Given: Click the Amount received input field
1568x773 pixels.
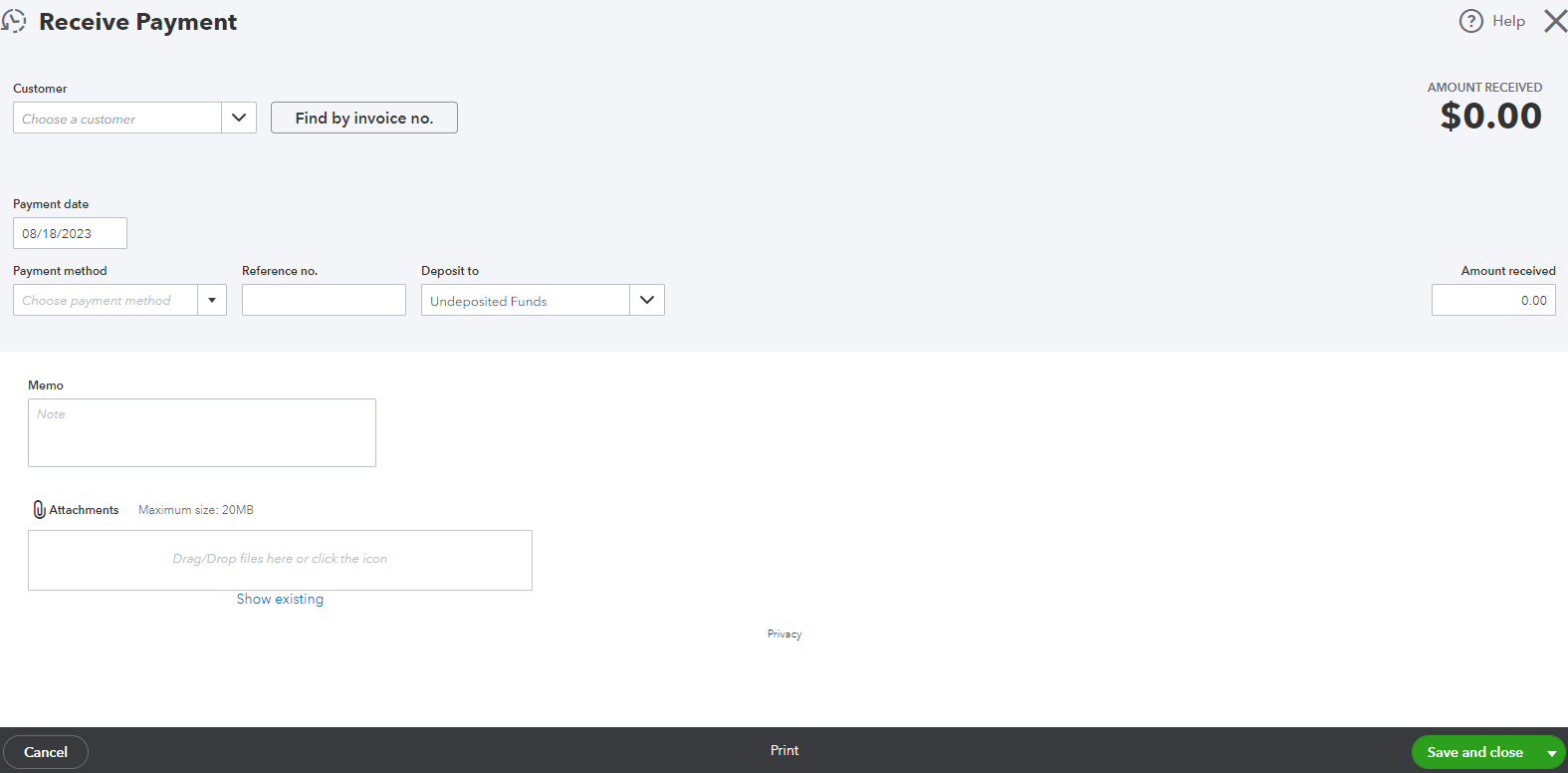Looking at the screenshot, I should click(x=1493, y=300).
